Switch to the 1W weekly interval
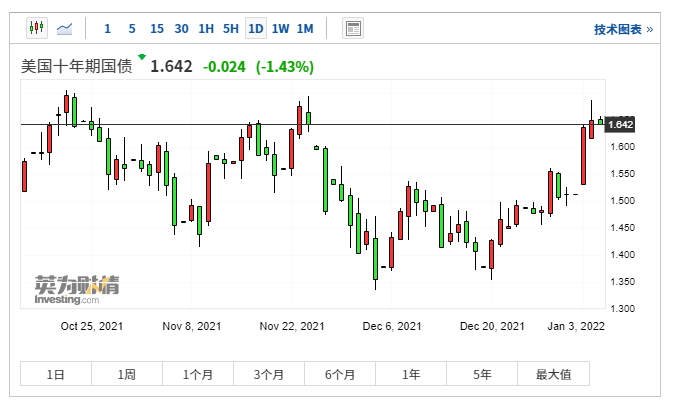The width and height of the screenshot is (673, 406). 281,29
